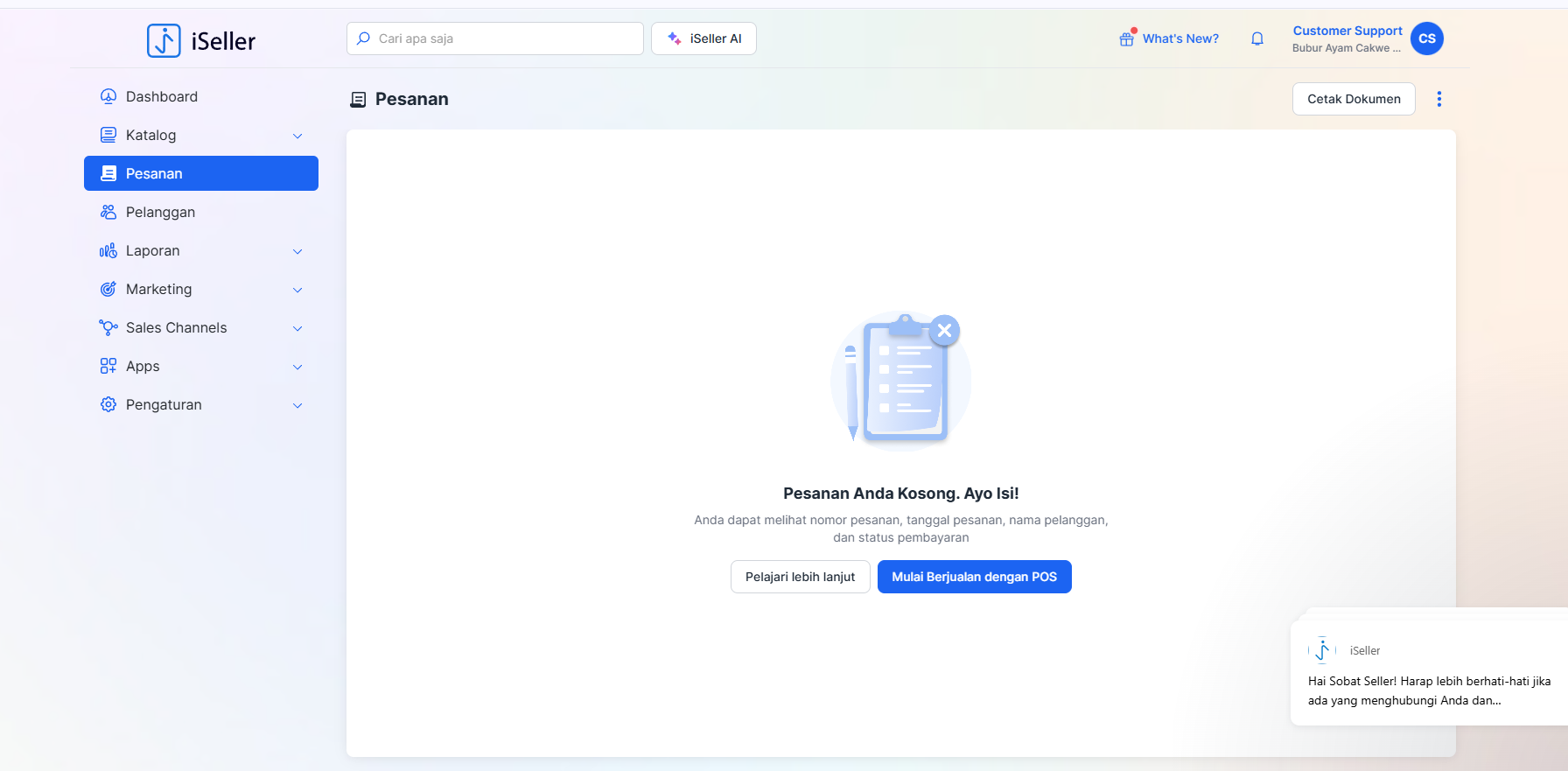This screenshot has height=771, width=1568.
Task: Focus the Cari apa saja search field
Action: click(495, 39)
